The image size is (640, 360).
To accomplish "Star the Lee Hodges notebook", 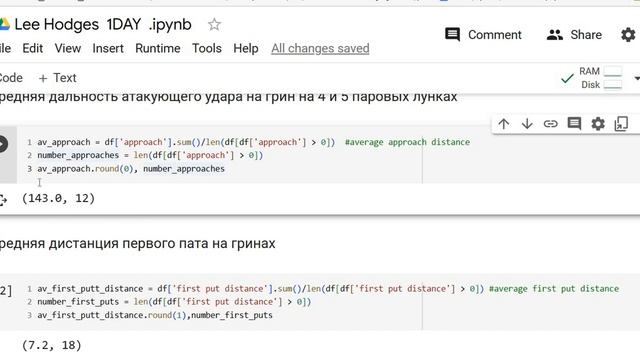I will click(x=214, y=24).
